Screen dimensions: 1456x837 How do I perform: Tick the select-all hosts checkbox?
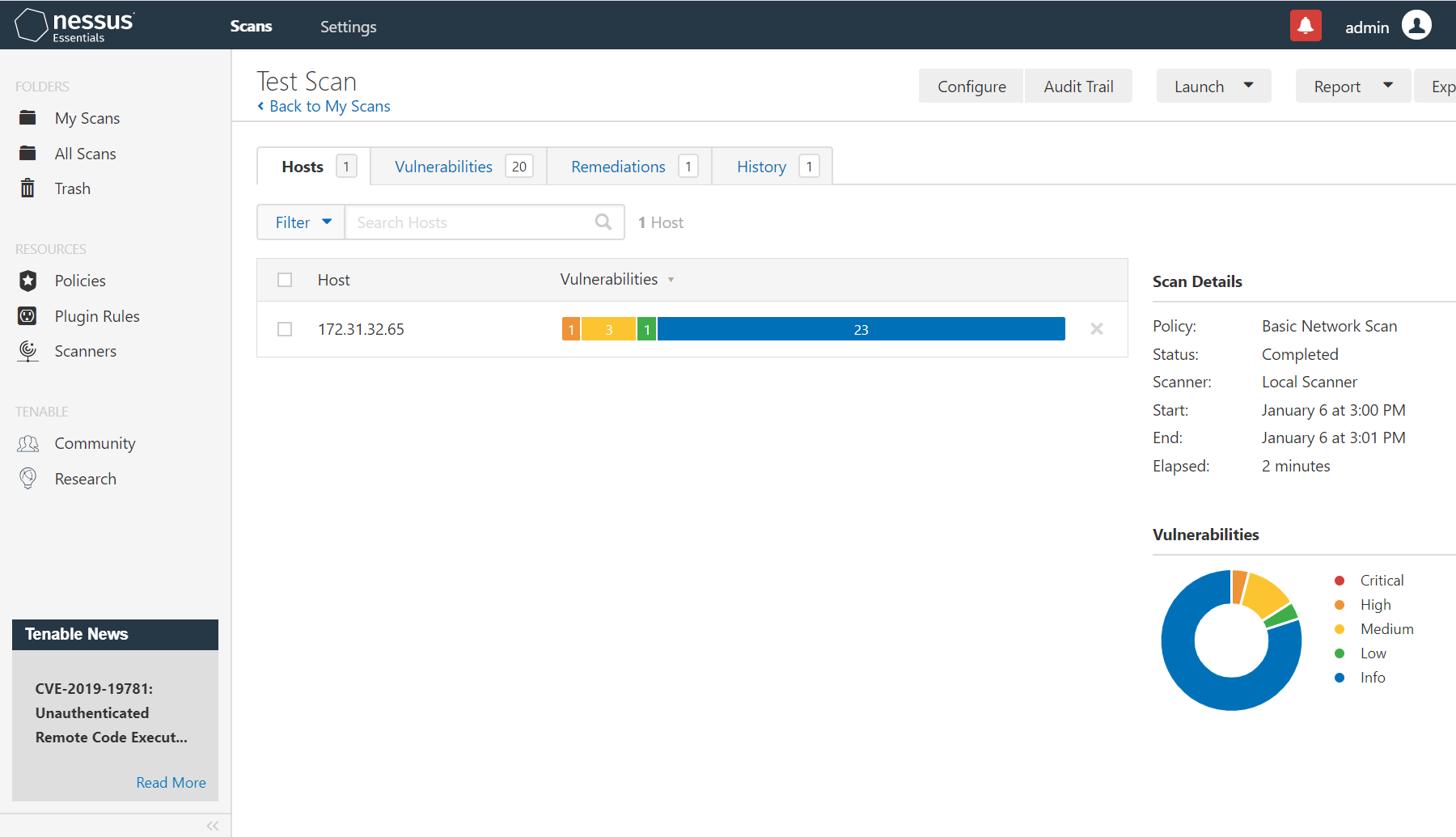(x=285, y=280)
